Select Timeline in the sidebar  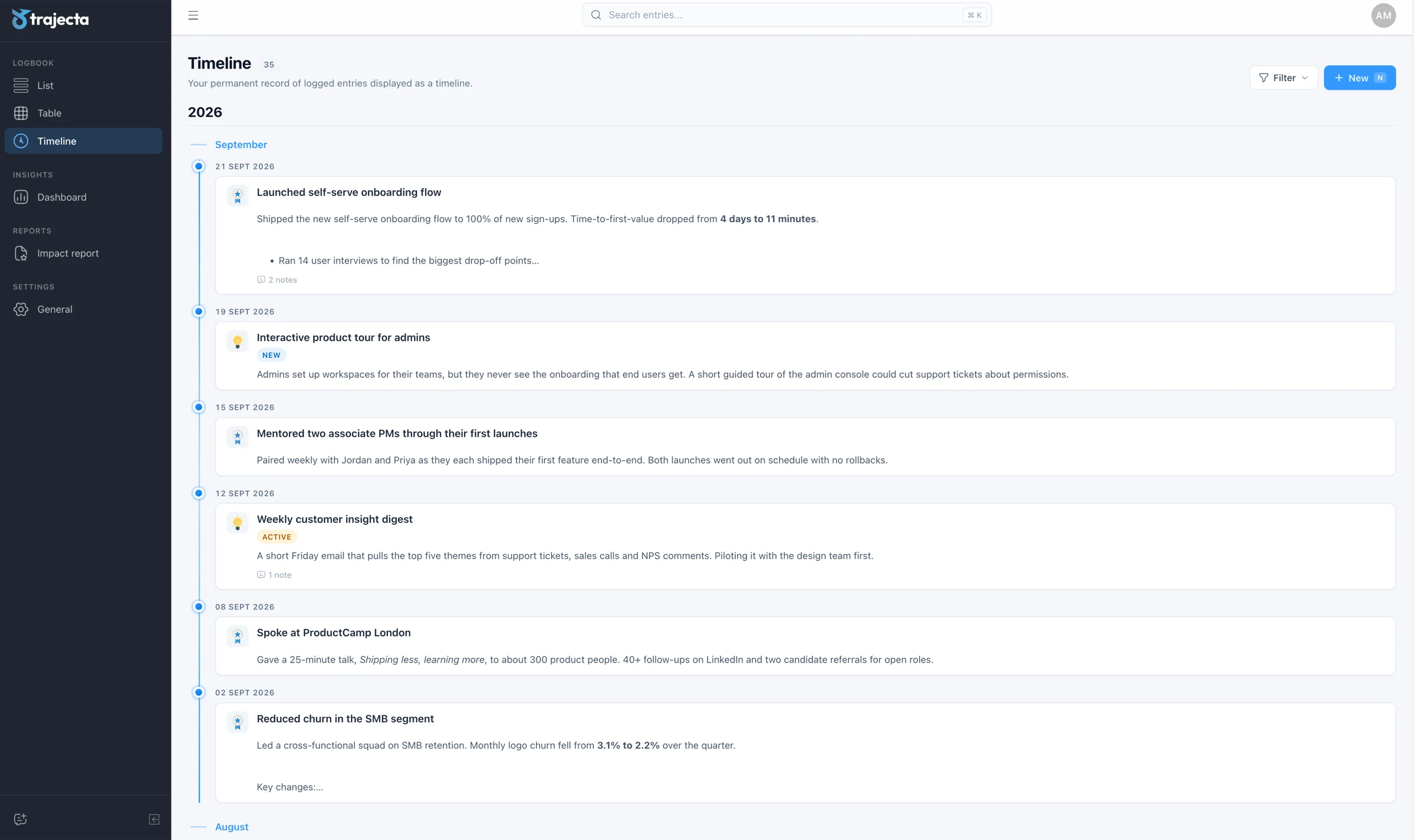83,141
